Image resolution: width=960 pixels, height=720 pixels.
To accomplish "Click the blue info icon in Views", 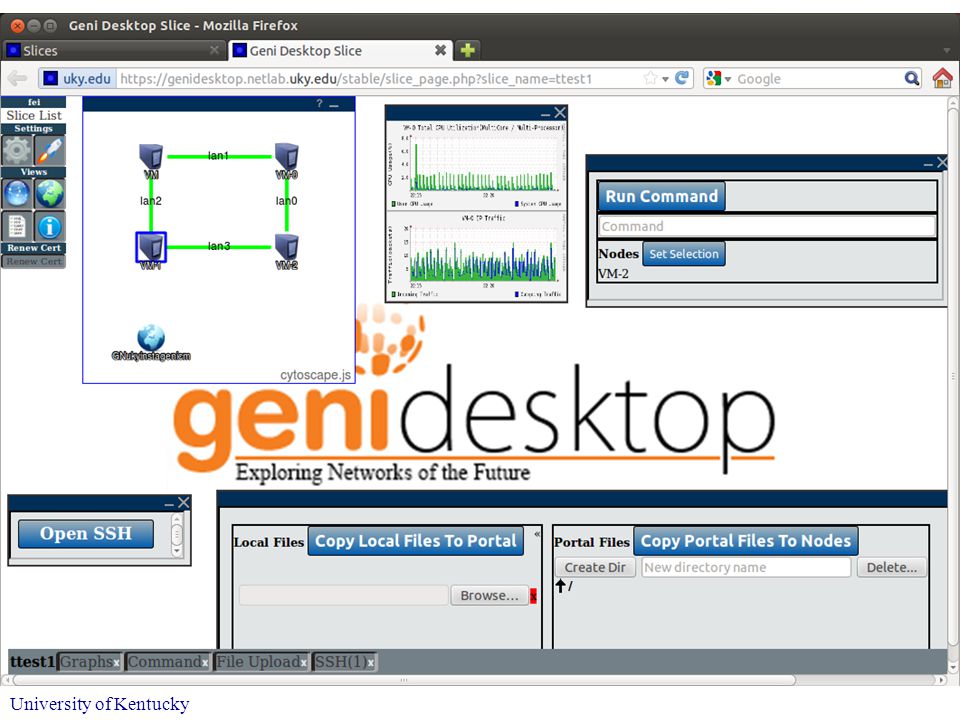I will 50,227.
